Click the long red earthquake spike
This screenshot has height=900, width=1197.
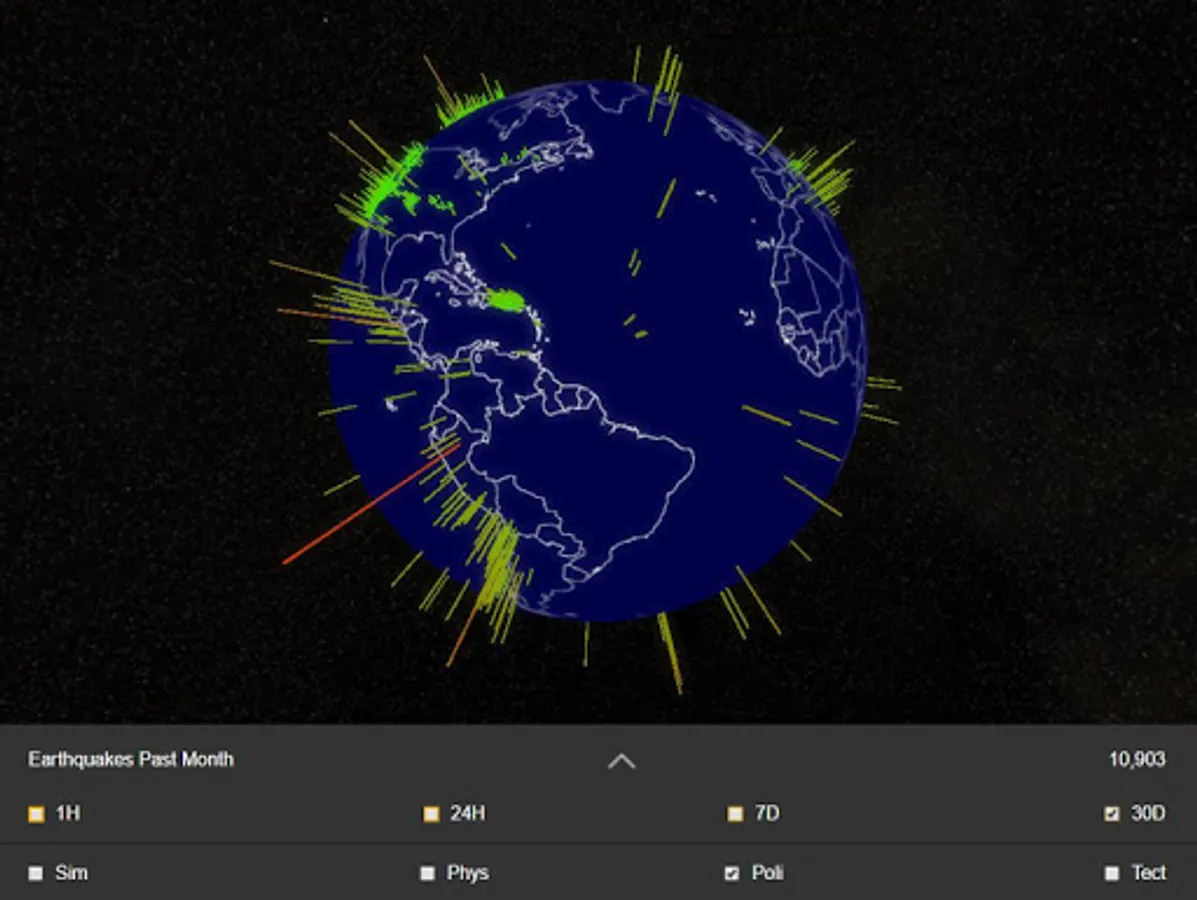pyautogui.click(x=372, y=505)
